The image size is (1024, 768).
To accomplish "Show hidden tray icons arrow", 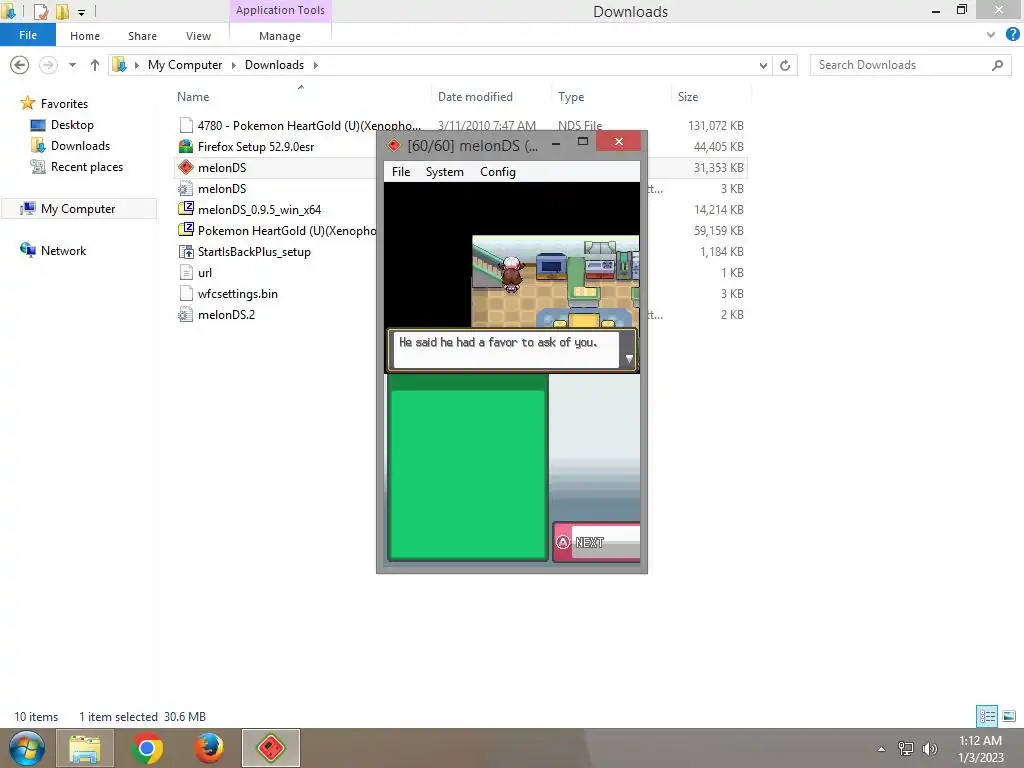I will [x=882, y=749].
